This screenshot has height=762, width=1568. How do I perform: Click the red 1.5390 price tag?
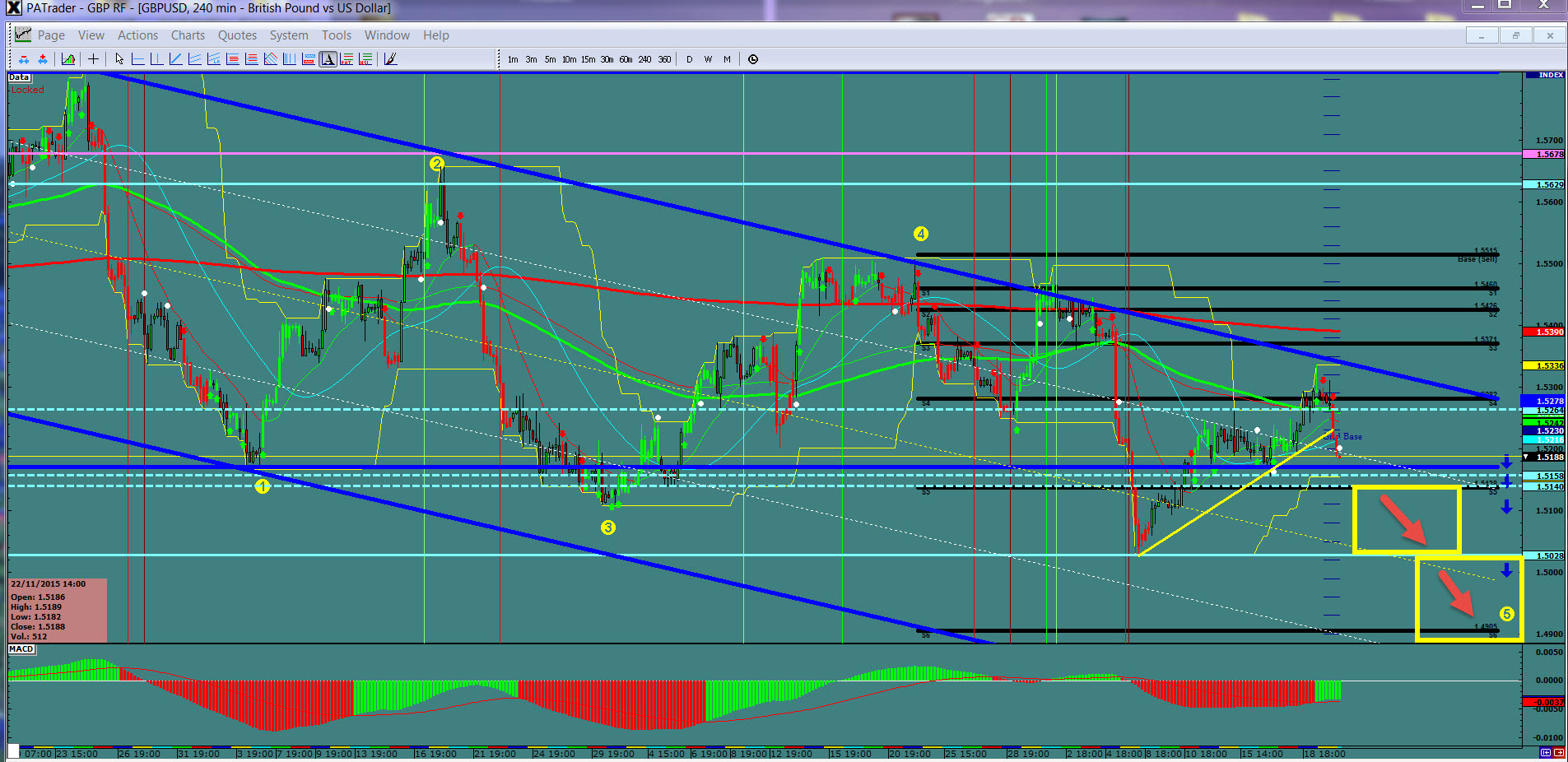[1545, 332]
